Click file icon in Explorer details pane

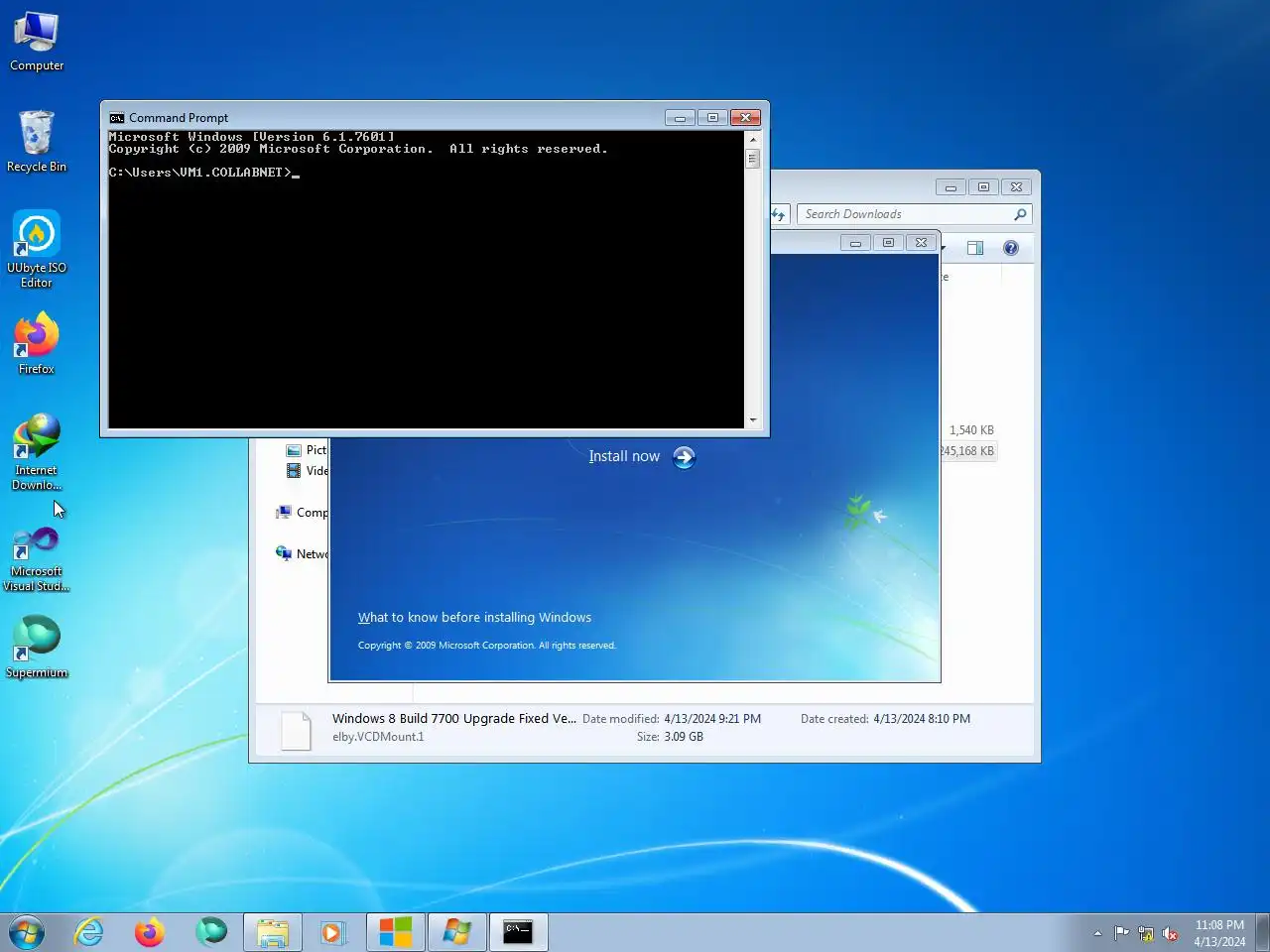296,731
